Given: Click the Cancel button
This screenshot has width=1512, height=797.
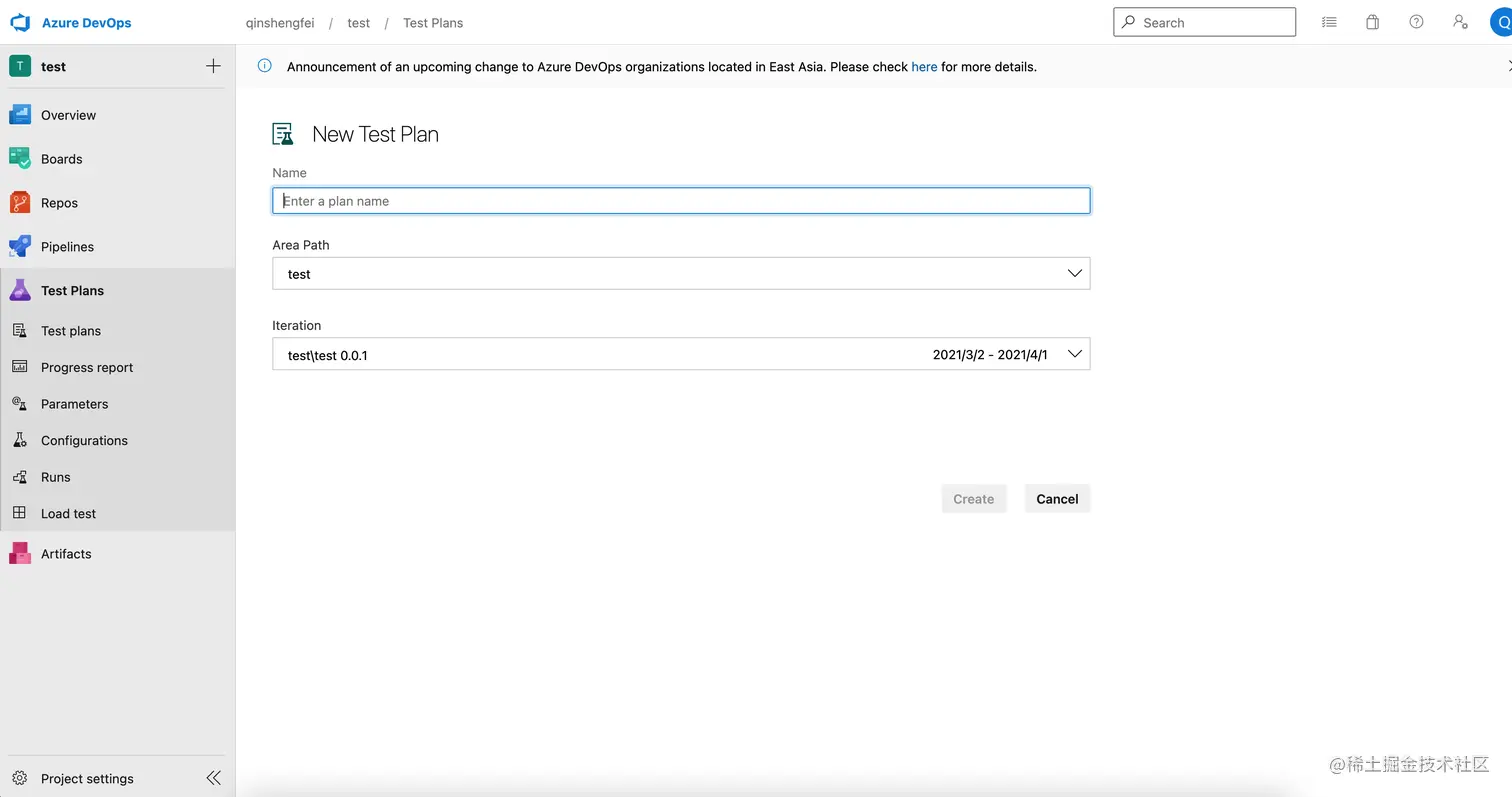Looking at the screenshot, I should (x=1057, y=499).
